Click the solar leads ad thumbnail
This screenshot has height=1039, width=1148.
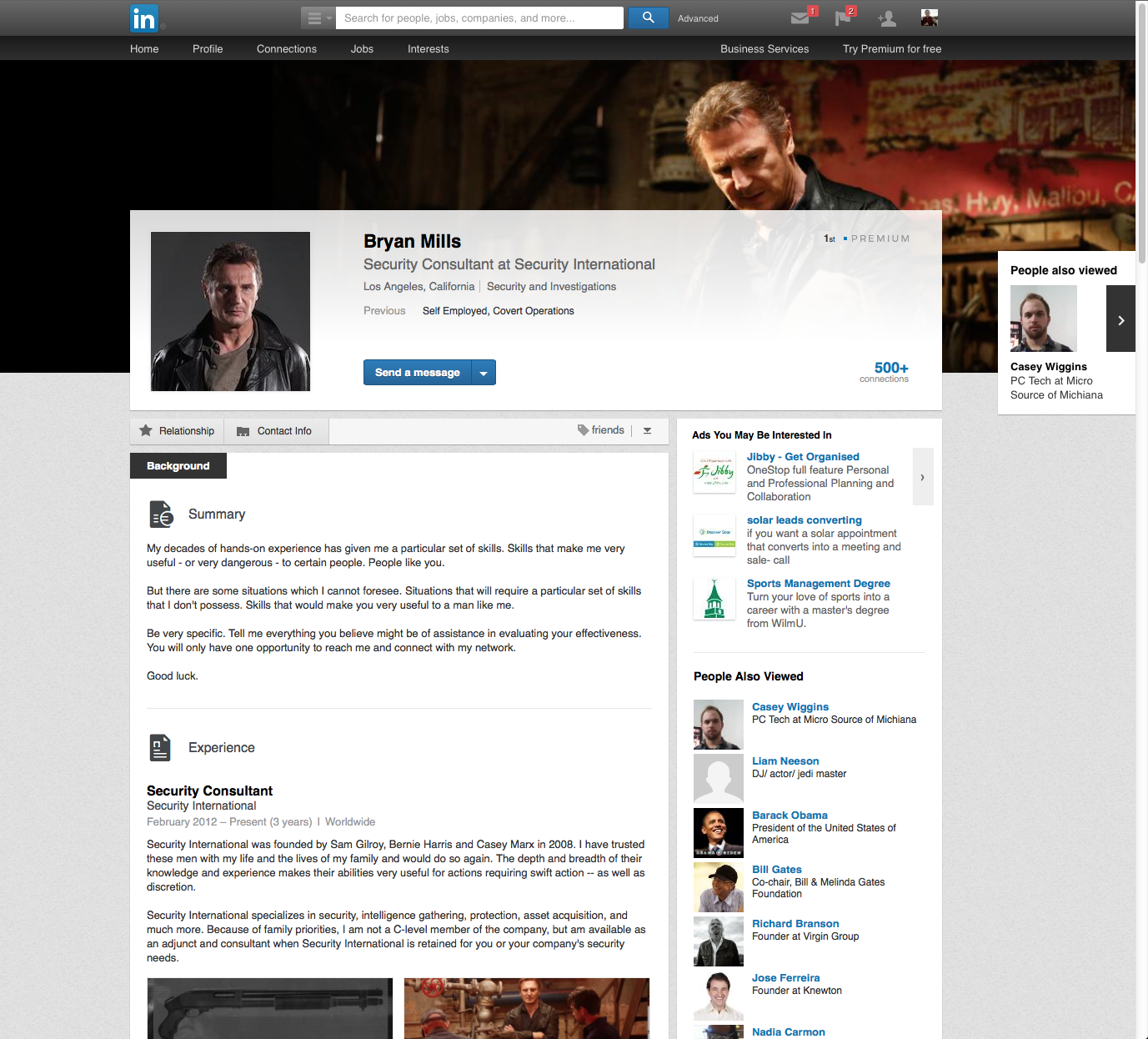(x=714, y=535)
